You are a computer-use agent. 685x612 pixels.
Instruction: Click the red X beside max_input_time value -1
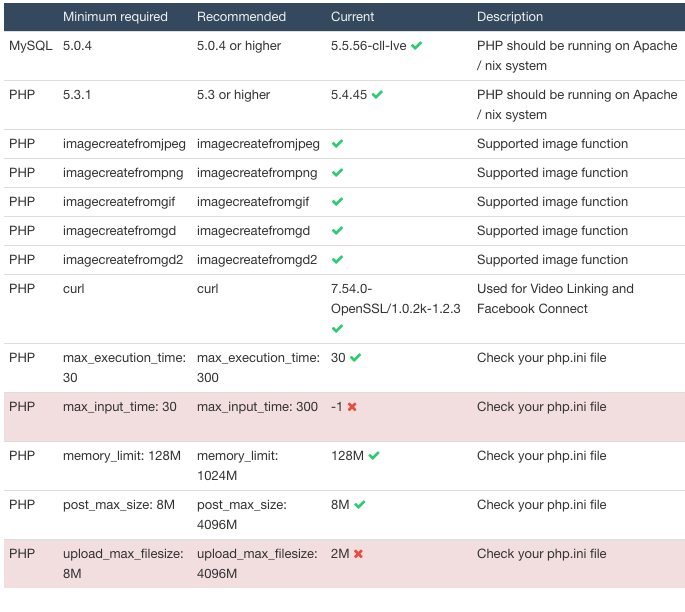point(352,407)
